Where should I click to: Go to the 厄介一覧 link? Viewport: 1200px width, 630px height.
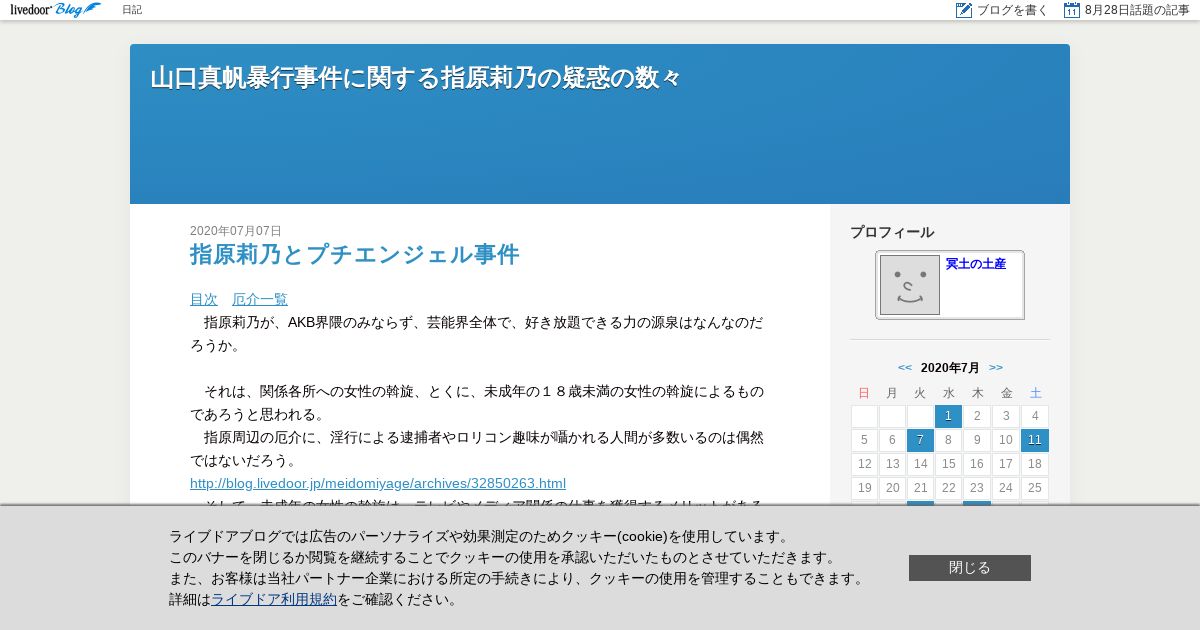pyautogui.click(x=260, y=299)
